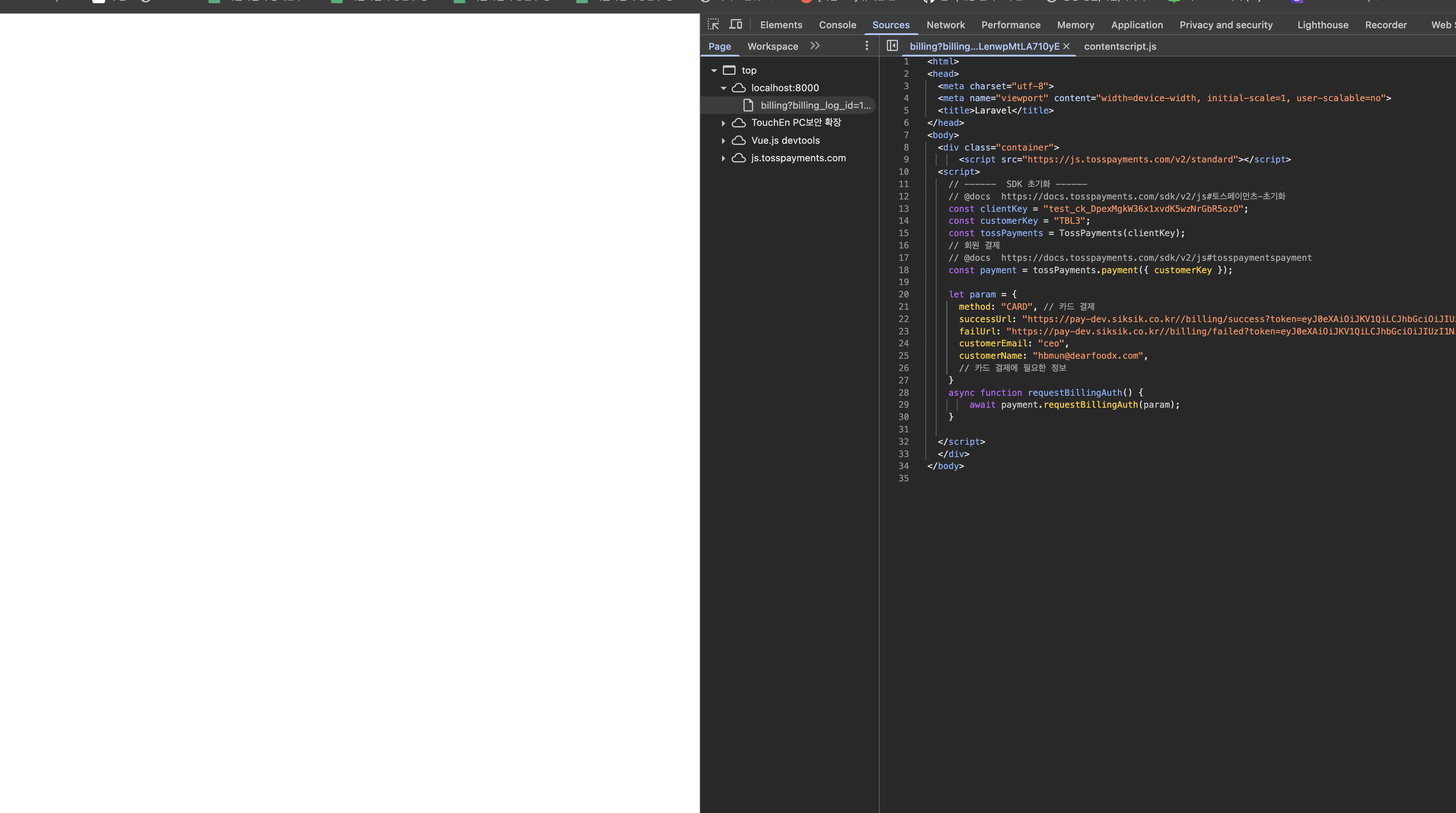
Task: Open Privacy and security tab
Action: pos(1226,25)
